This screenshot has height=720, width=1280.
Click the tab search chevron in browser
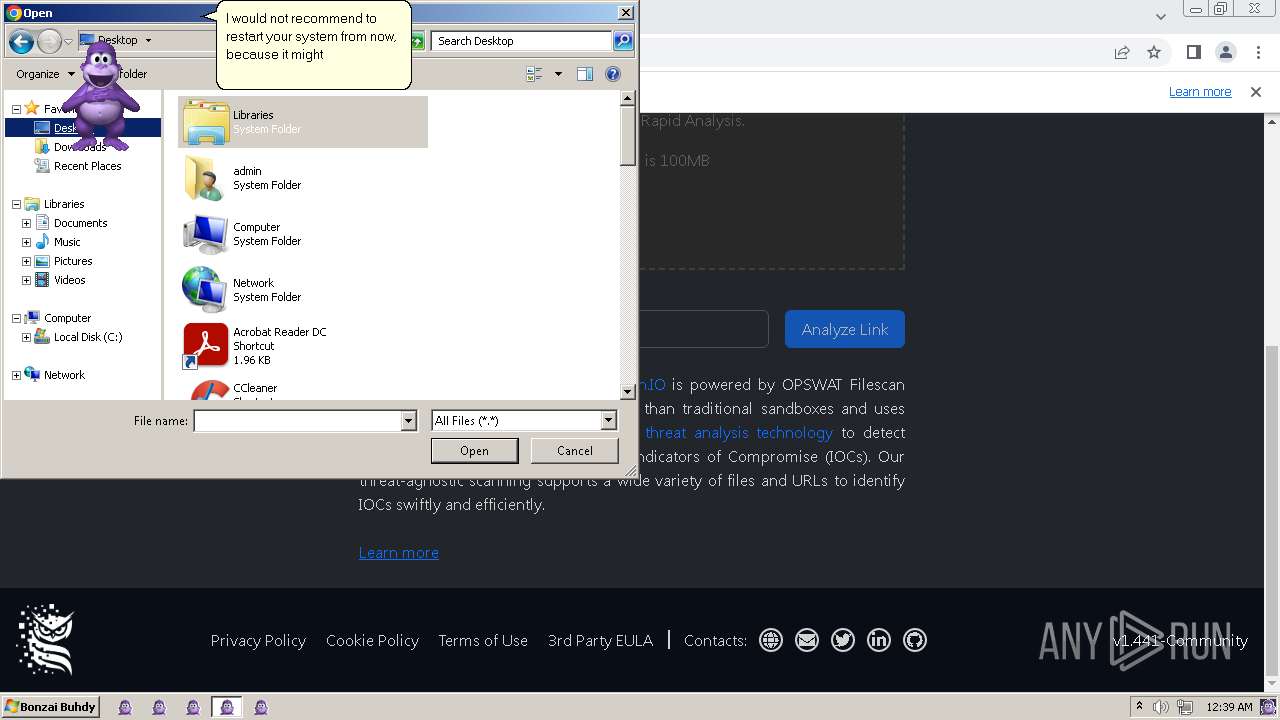coord(1161,16)
